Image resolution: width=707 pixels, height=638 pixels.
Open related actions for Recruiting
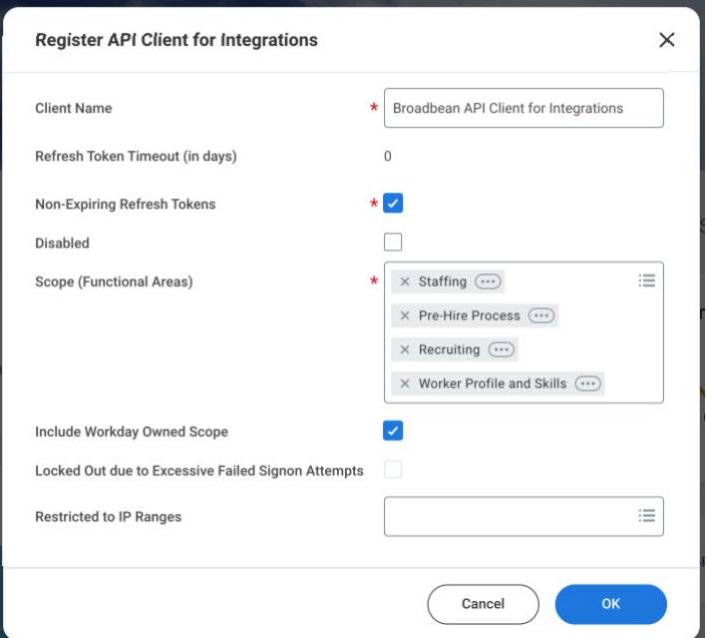tap(501, 349)
